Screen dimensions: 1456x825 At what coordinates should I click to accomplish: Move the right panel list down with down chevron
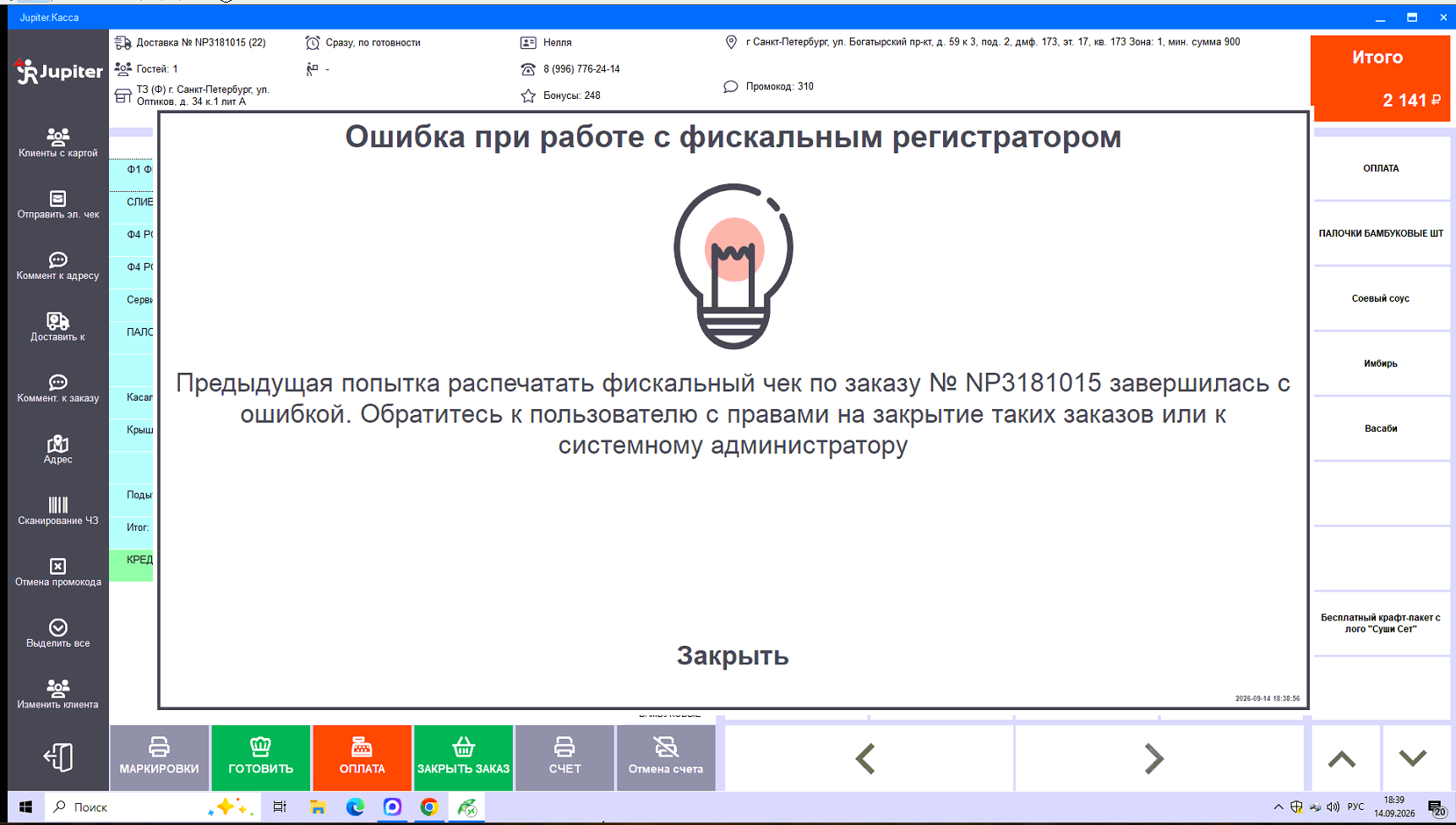[1413, 758]
